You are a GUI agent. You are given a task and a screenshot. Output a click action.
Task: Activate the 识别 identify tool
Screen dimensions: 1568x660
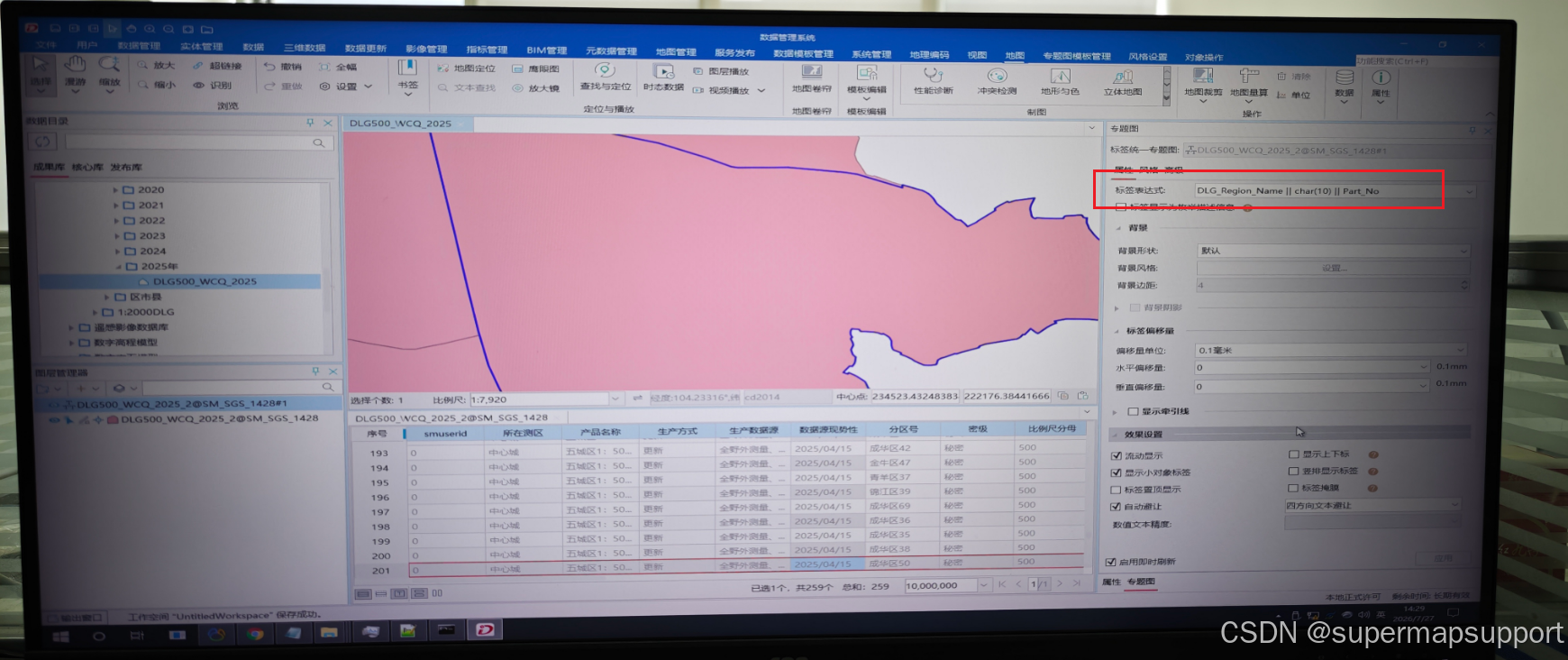pos(213,86)
